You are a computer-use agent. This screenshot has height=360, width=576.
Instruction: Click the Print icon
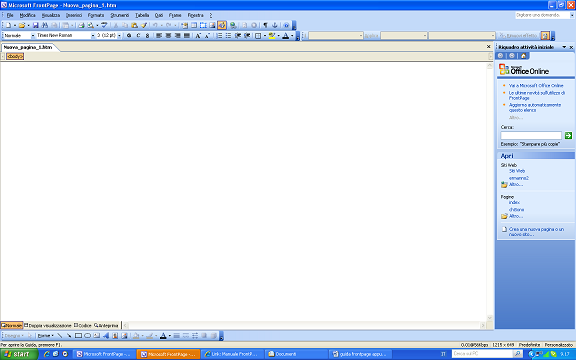82,25
